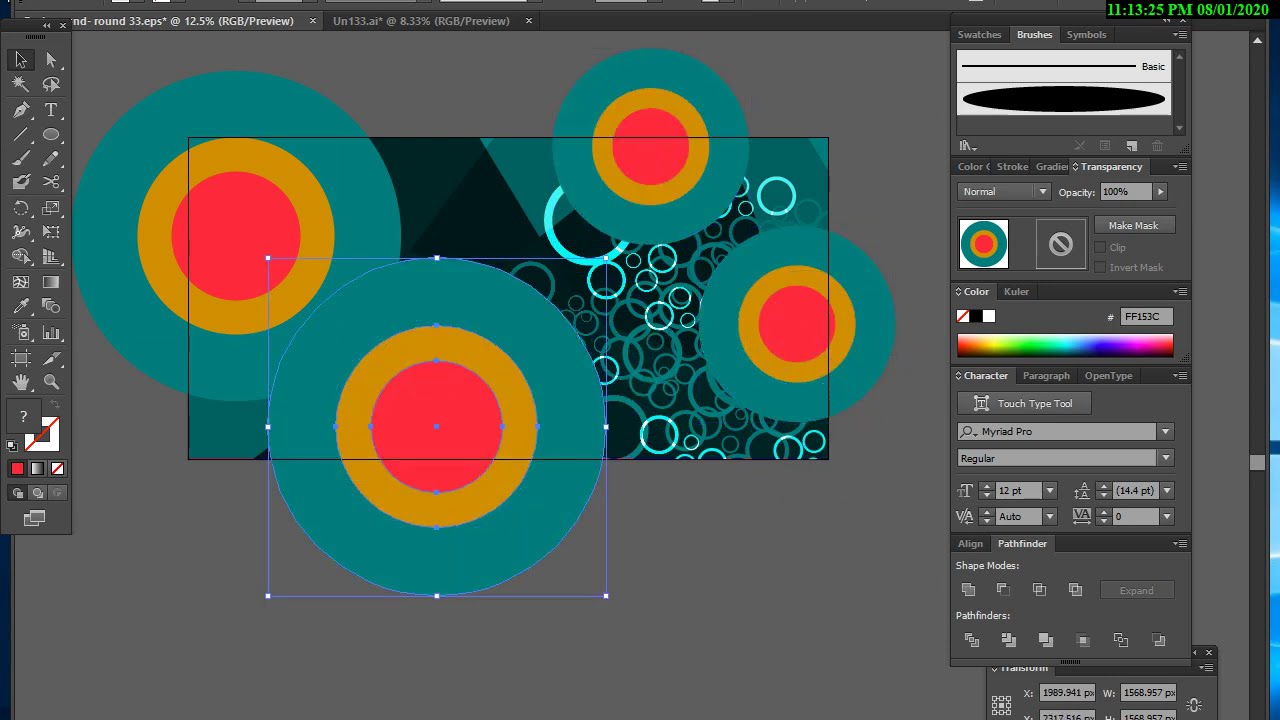Select the Selection tool (black arrow)
This screenshot has height=720, width=1280.
coord(21,60)
